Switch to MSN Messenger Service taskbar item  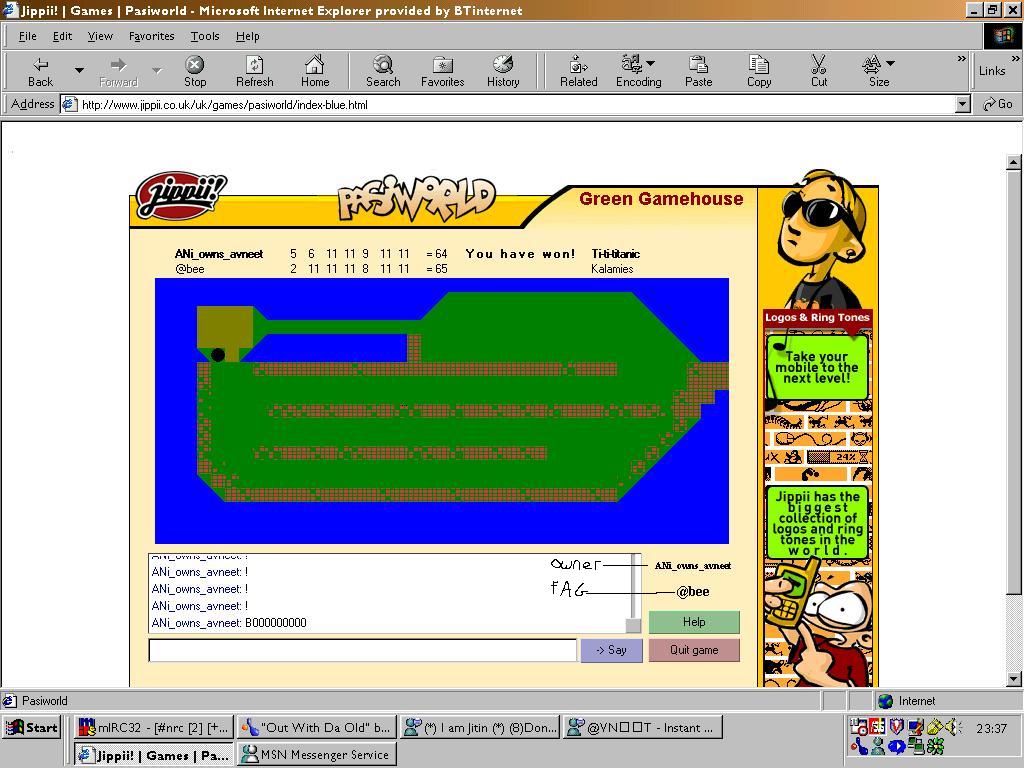click(x=316, y=755)
